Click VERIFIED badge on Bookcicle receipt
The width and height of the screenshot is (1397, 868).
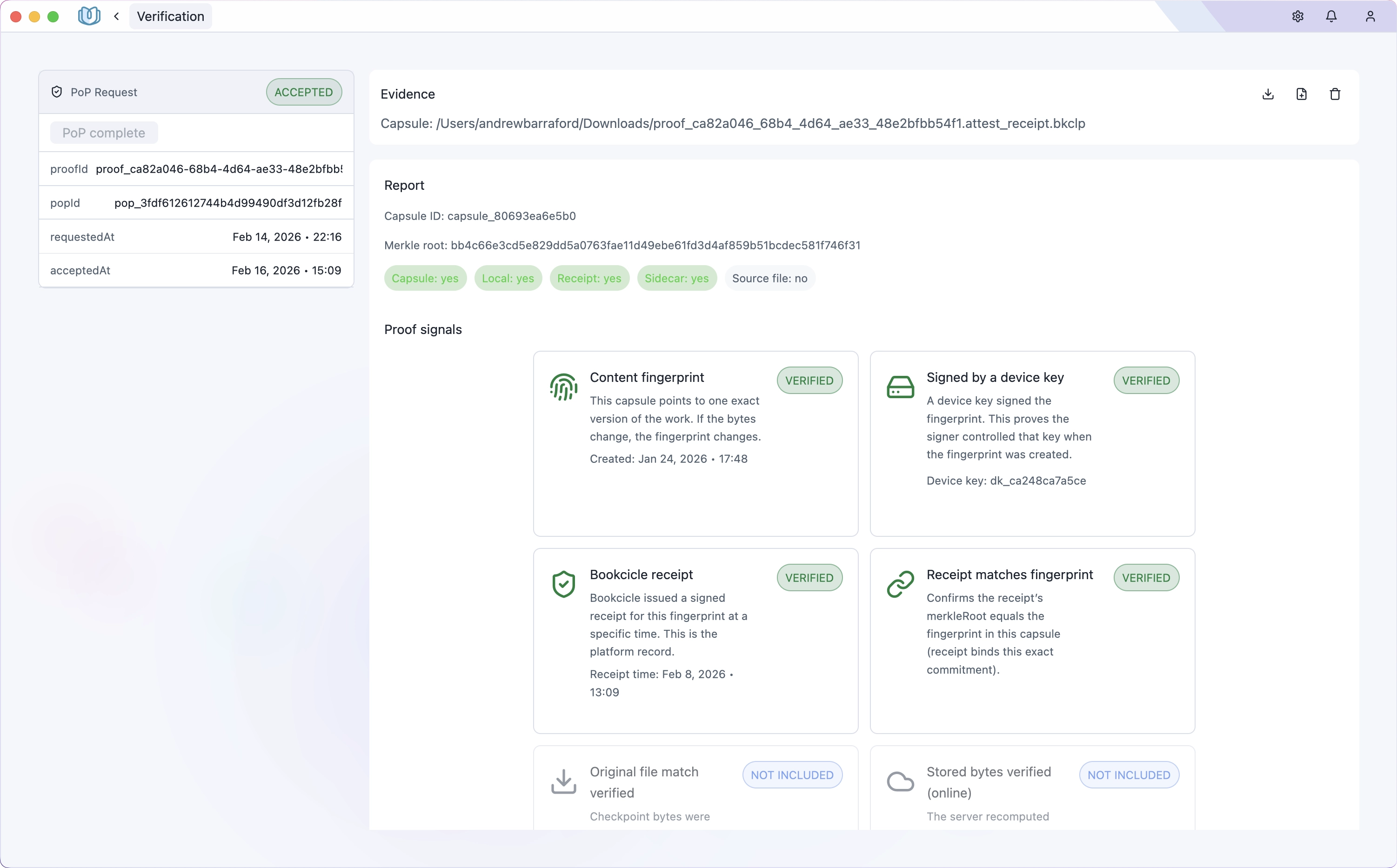(x=809, y=578)
